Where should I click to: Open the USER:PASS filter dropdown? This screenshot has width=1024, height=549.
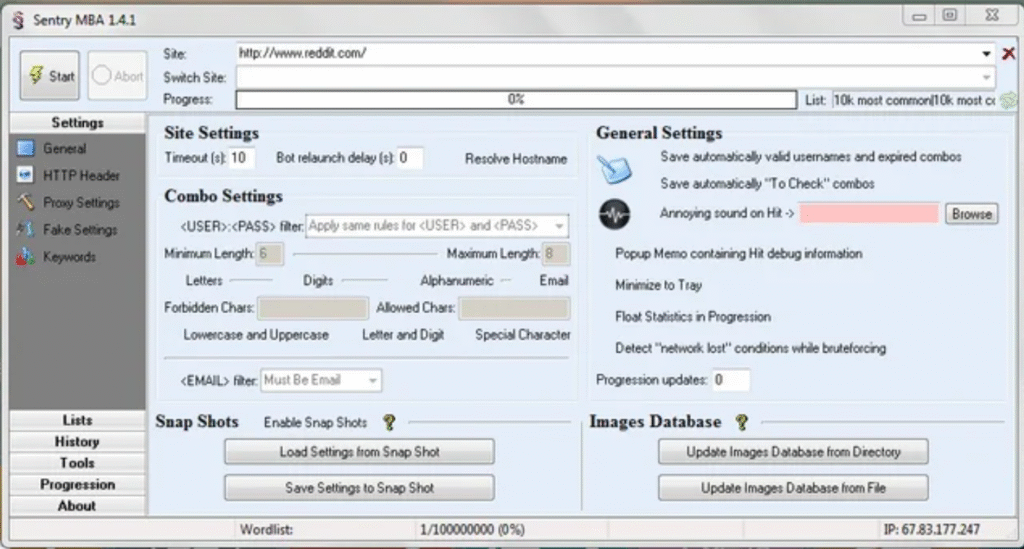click(x=437, y=226)
